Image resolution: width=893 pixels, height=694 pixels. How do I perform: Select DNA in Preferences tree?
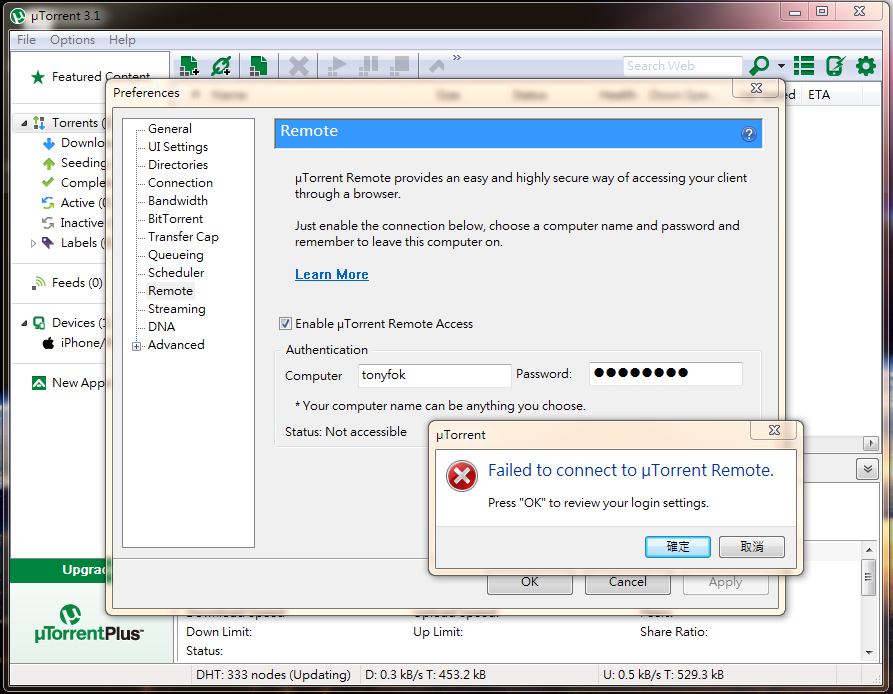pyautogui.click(x=161, y=327)
